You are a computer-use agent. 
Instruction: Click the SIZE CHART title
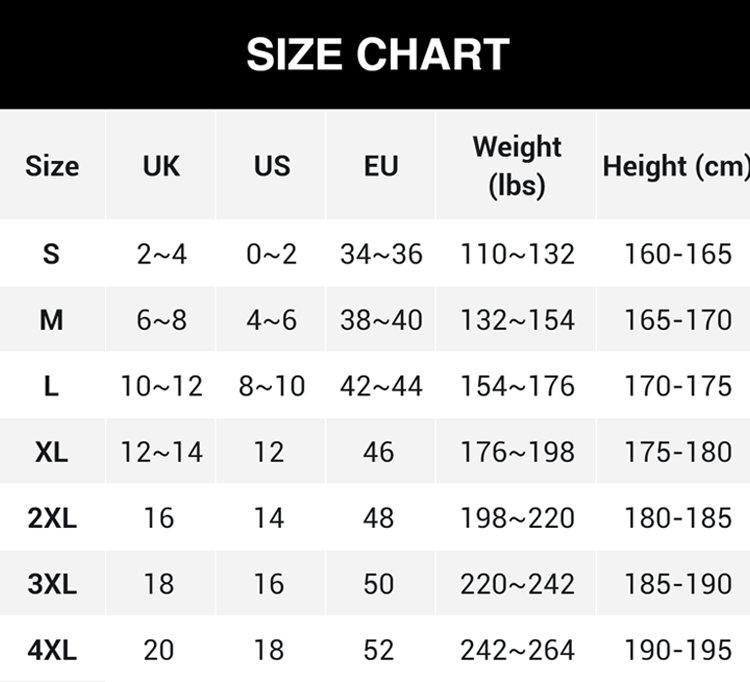377,54
